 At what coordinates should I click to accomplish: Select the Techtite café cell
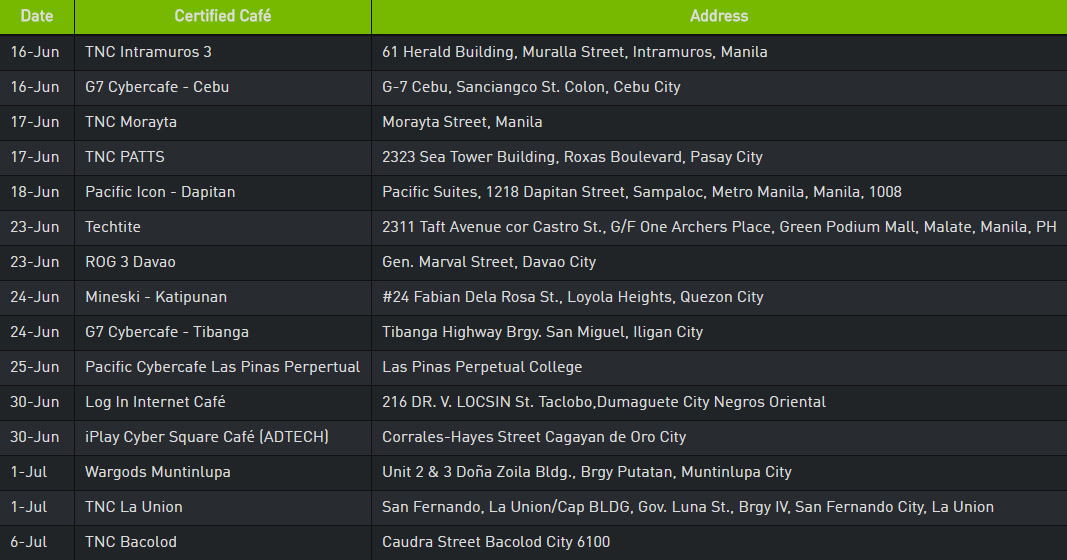pos(223,228)
